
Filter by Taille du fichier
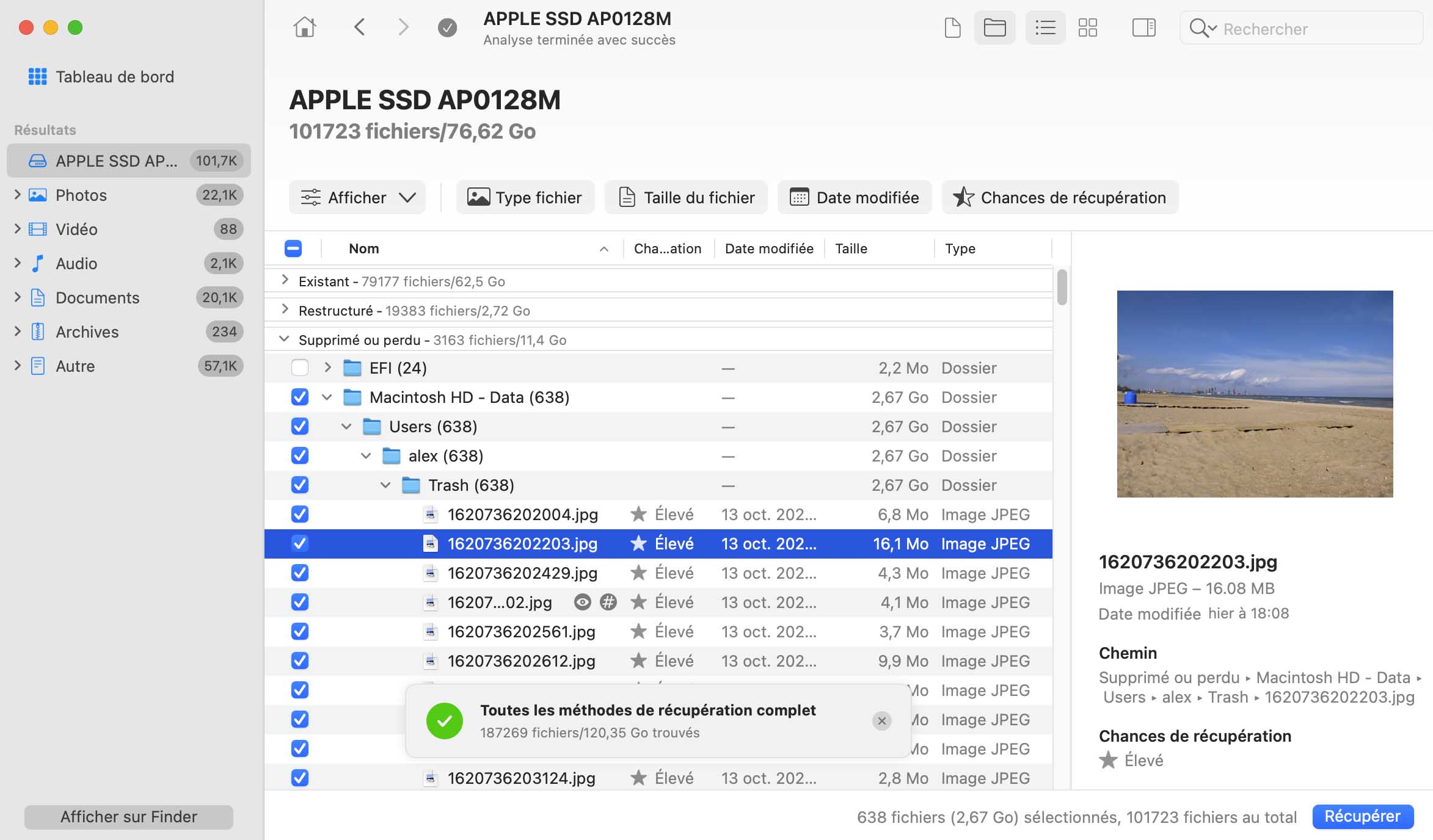(686, 197)
